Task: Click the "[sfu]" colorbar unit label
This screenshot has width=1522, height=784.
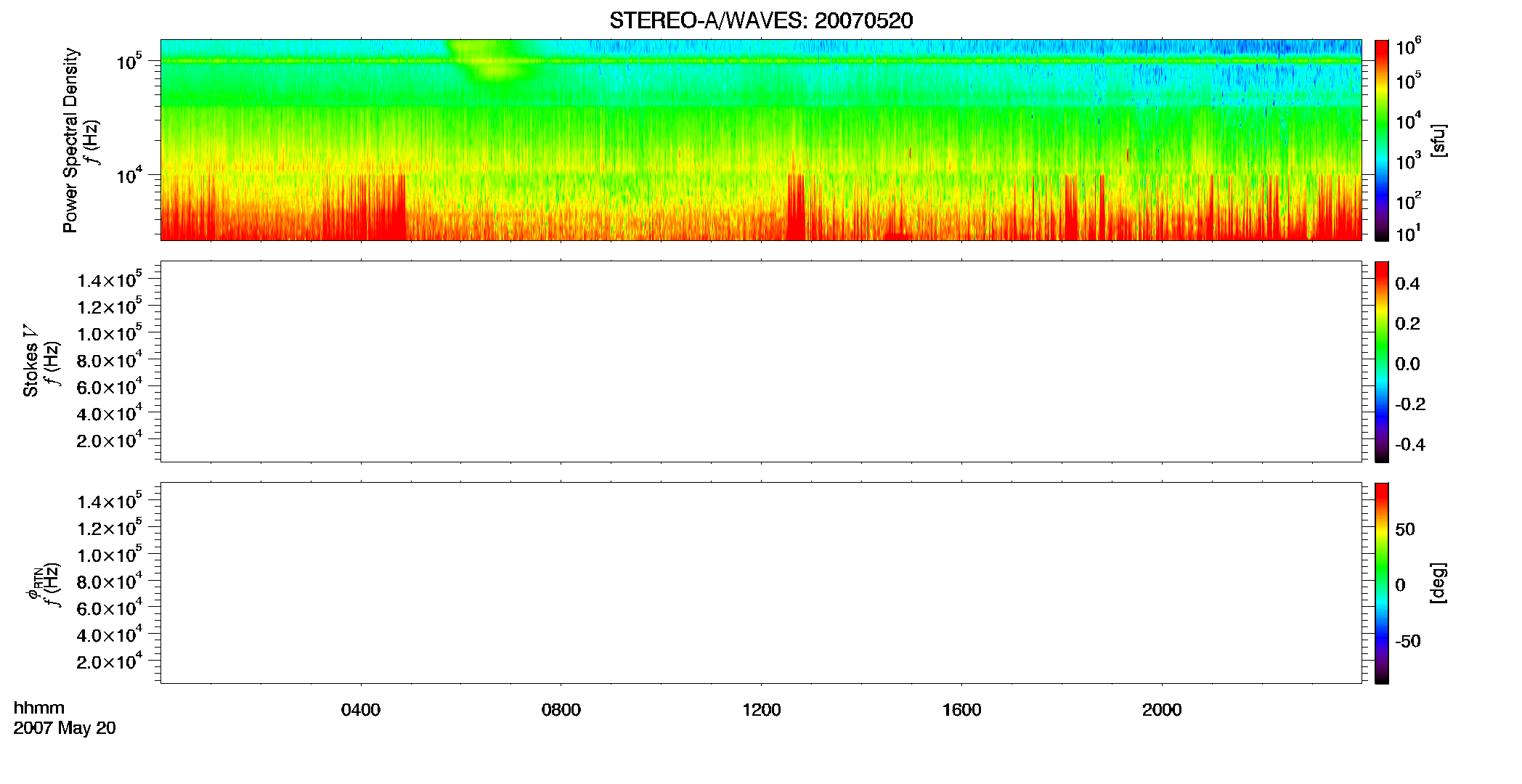Action: (1438, 140)
